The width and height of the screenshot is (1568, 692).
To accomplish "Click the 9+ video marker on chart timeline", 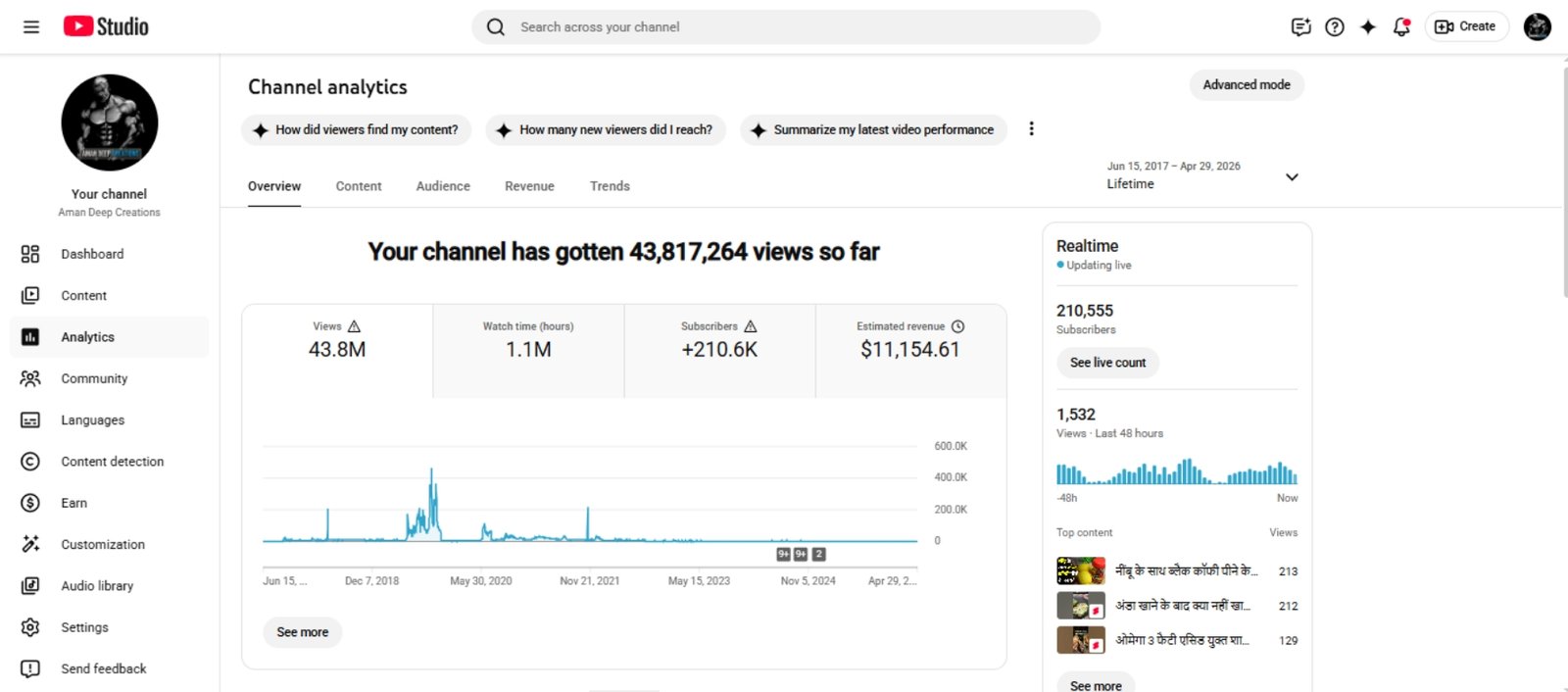I will point(783,555).
